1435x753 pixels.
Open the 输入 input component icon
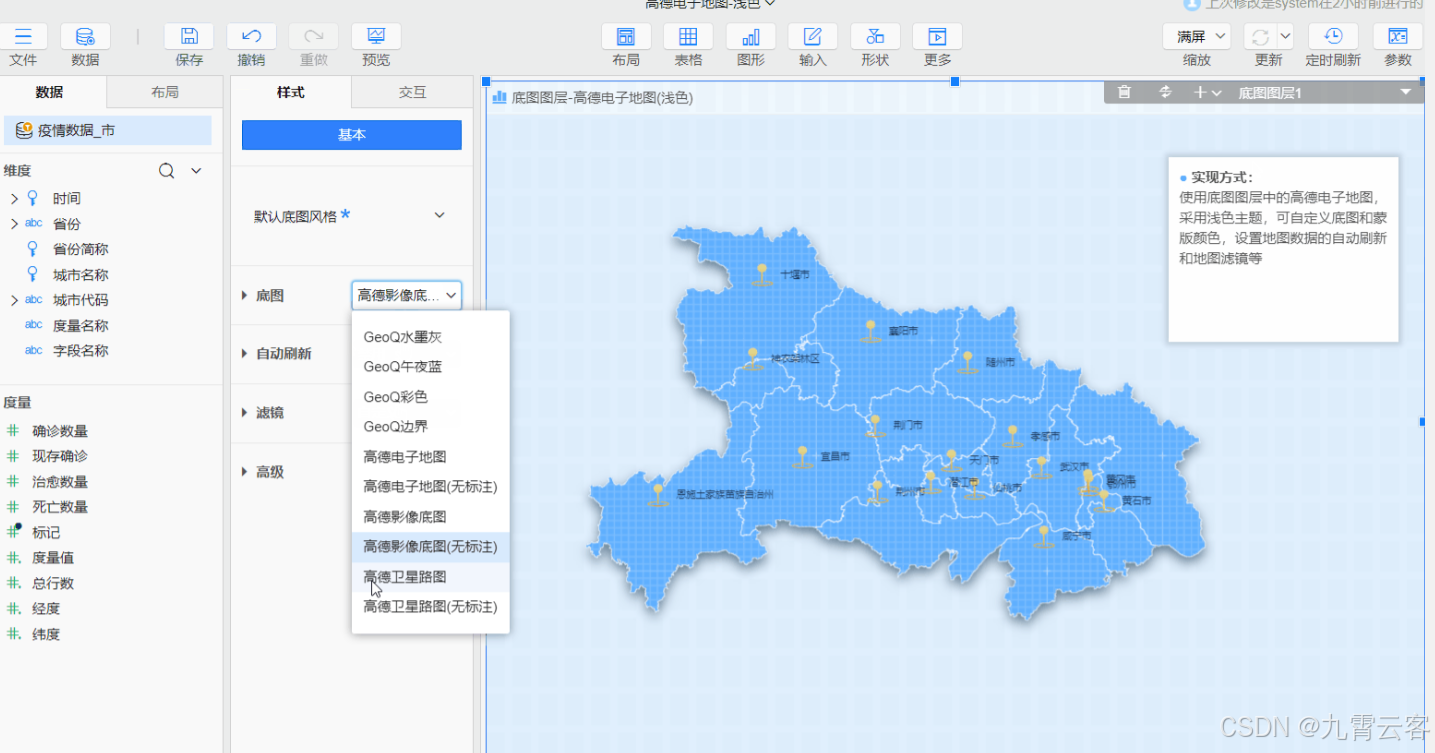(x=813, y=37)
